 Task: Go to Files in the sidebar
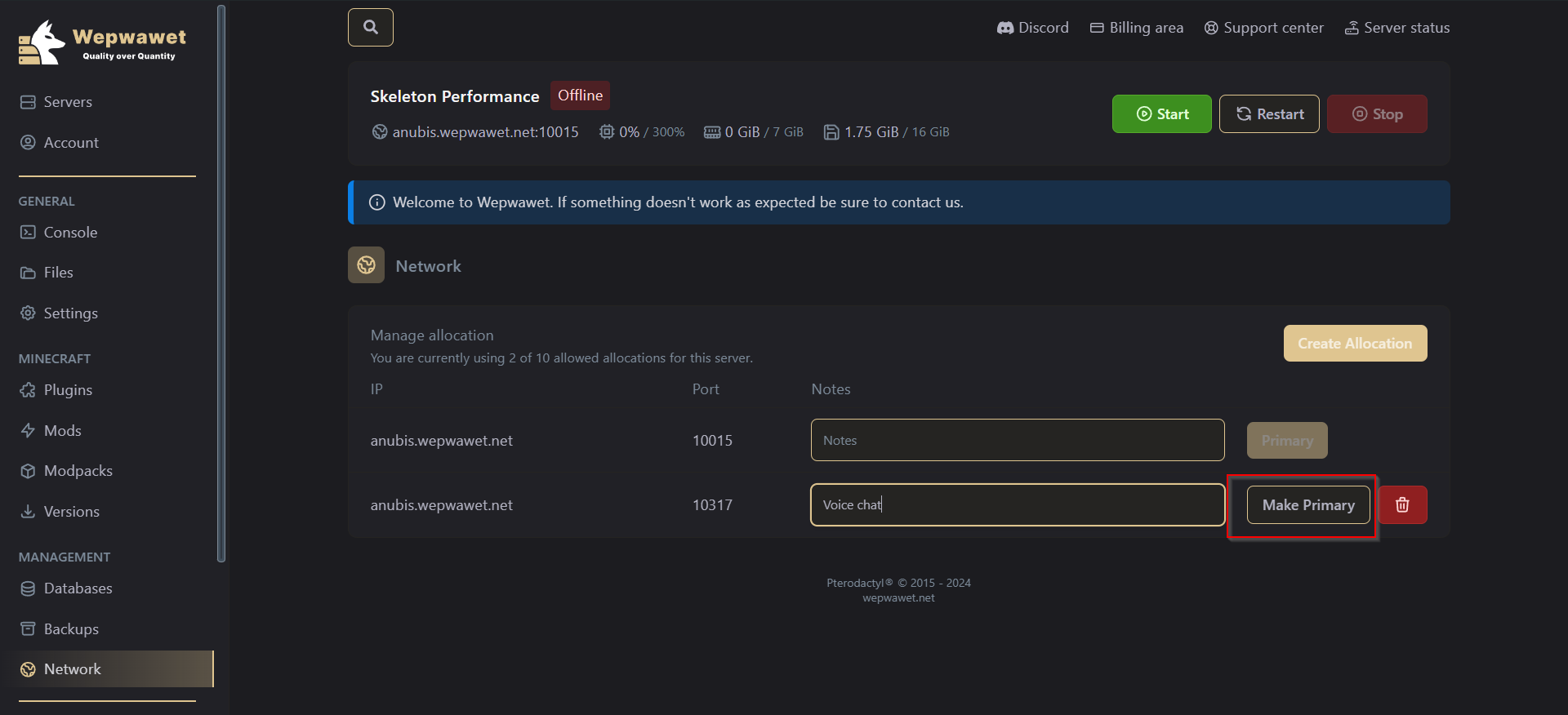58,273
